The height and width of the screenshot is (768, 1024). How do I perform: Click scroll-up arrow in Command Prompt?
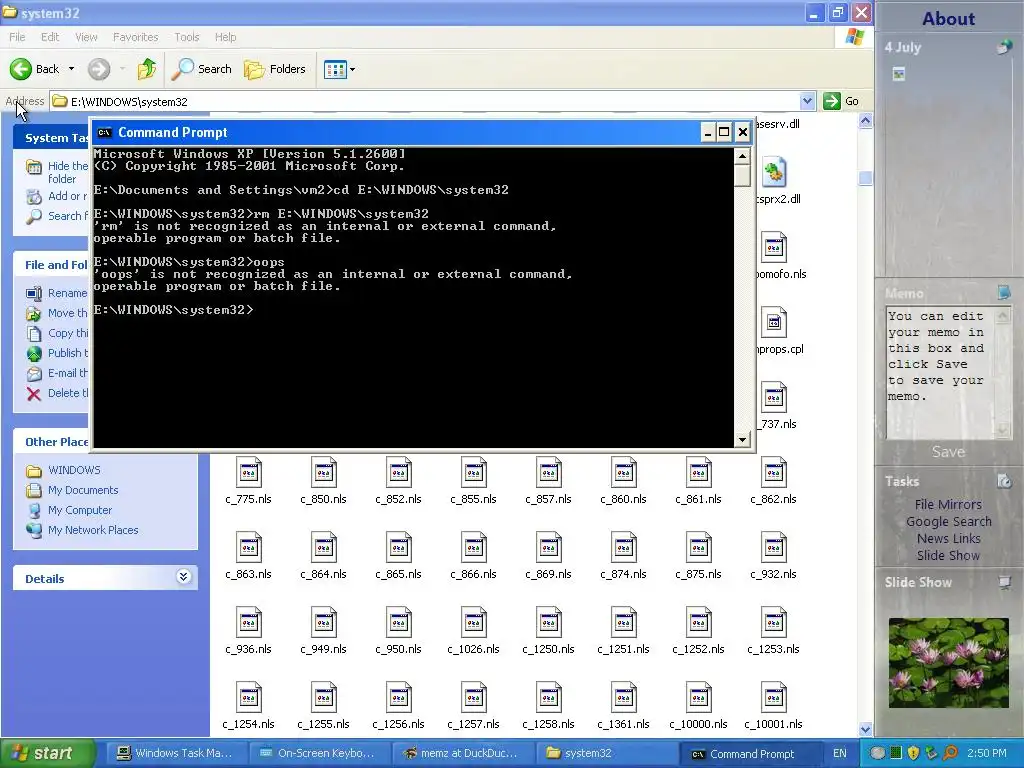pos(742,156)
